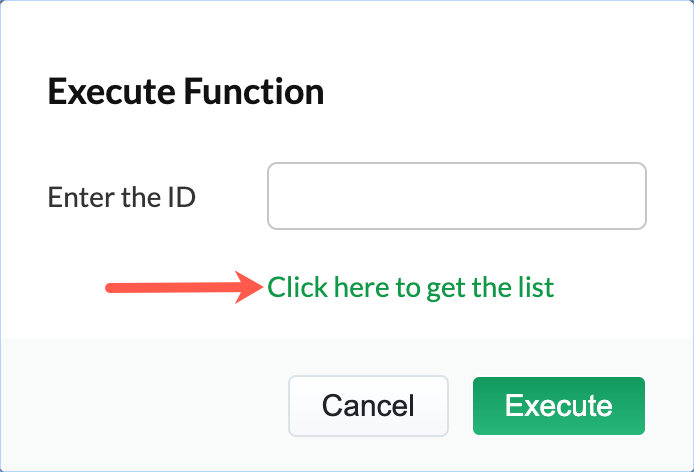This screenshot has width=694, height=472.
Task: Place cursor in the empty ID field
Action: pos(457,196)
